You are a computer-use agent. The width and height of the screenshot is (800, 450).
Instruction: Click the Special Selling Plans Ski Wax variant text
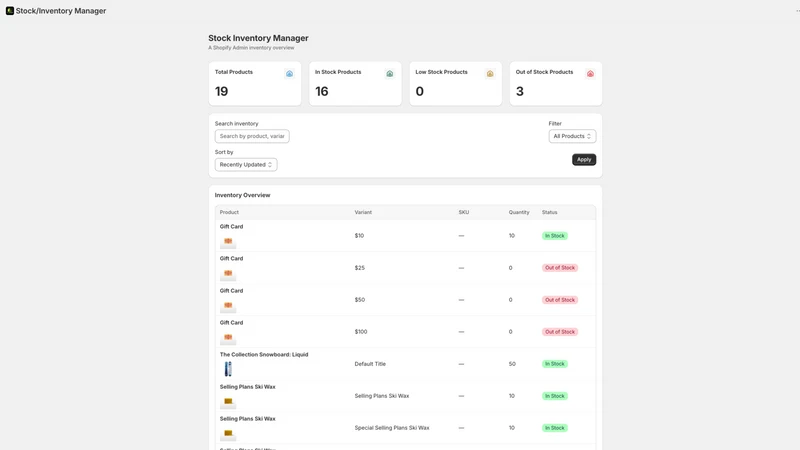click(392, 428)
